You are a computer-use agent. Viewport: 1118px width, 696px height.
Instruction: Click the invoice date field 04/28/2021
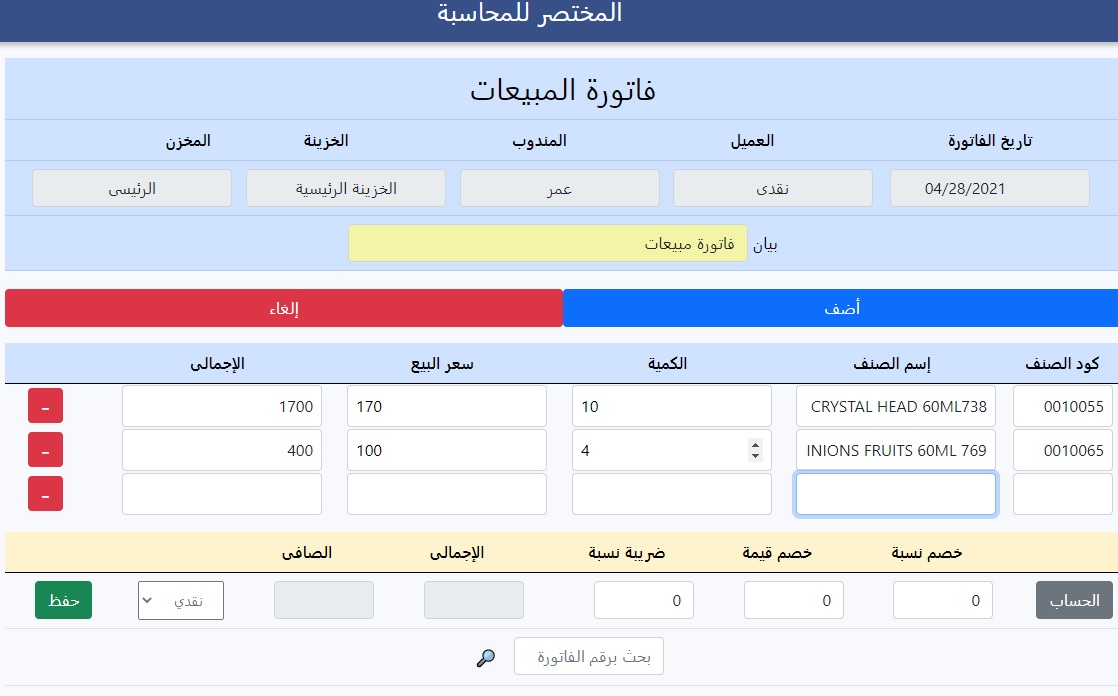tap(989, 188)
